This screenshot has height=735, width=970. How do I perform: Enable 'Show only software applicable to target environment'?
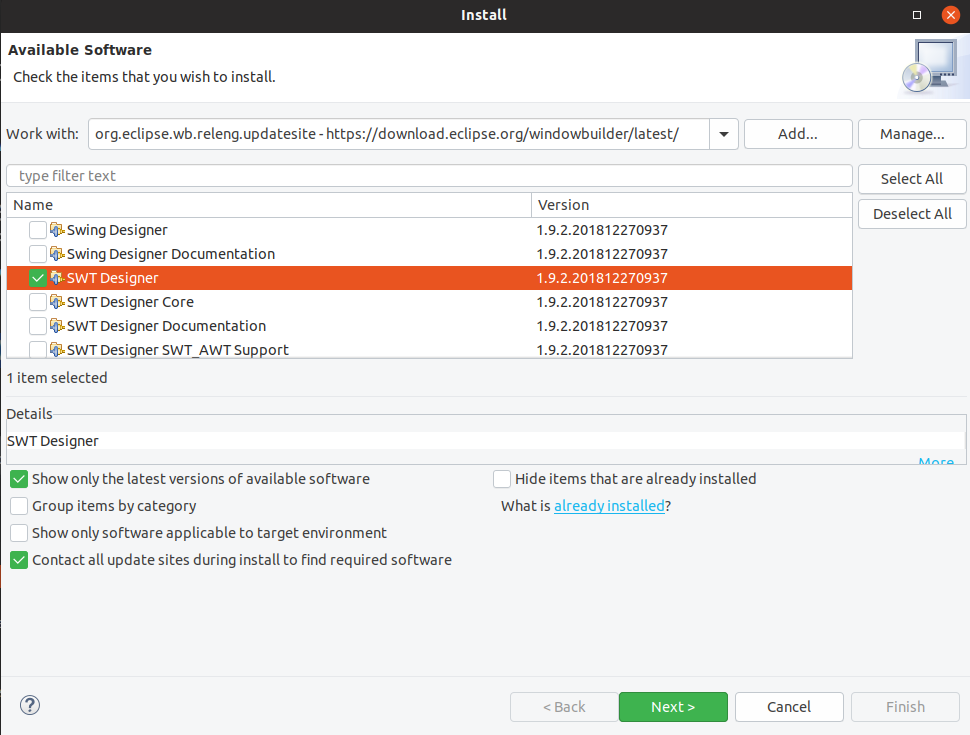point(19,533)
